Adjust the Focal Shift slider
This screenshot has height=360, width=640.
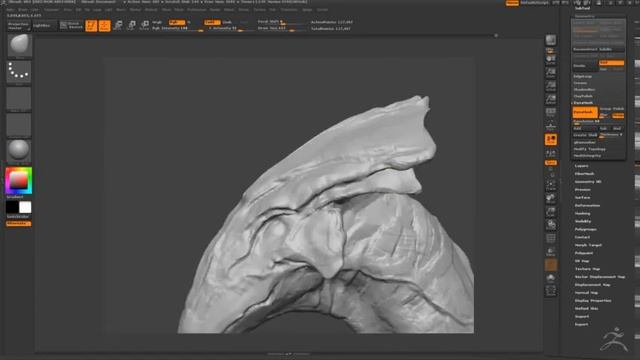[282, 22]
